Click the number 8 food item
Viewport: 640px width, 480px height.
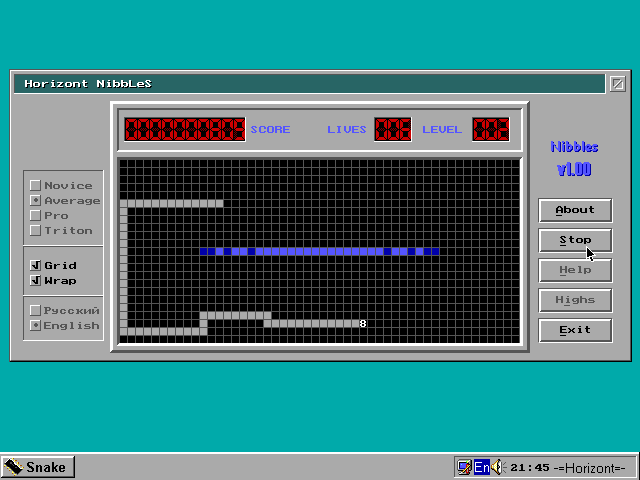(x=363, y=323)
